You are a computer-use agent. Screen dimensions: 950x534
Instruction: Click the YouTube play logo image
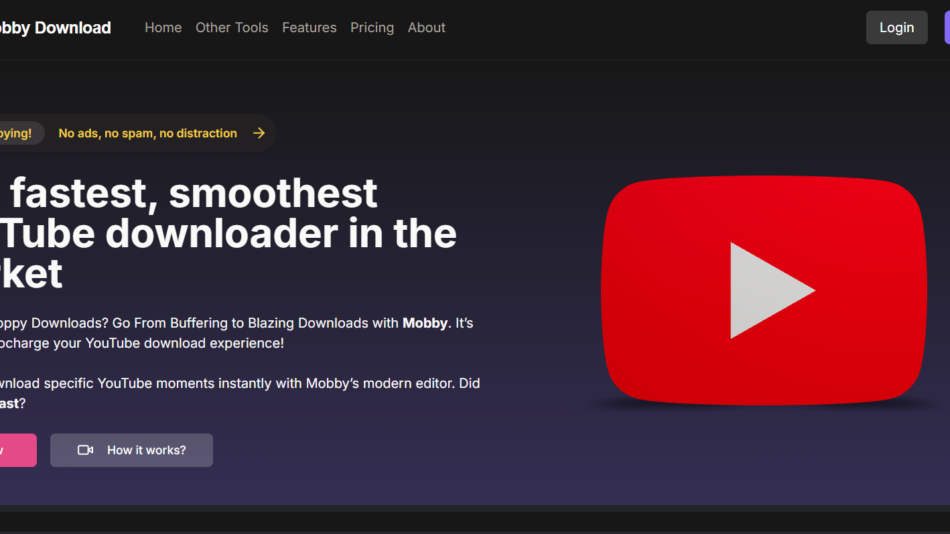click(x=764, y=290)
